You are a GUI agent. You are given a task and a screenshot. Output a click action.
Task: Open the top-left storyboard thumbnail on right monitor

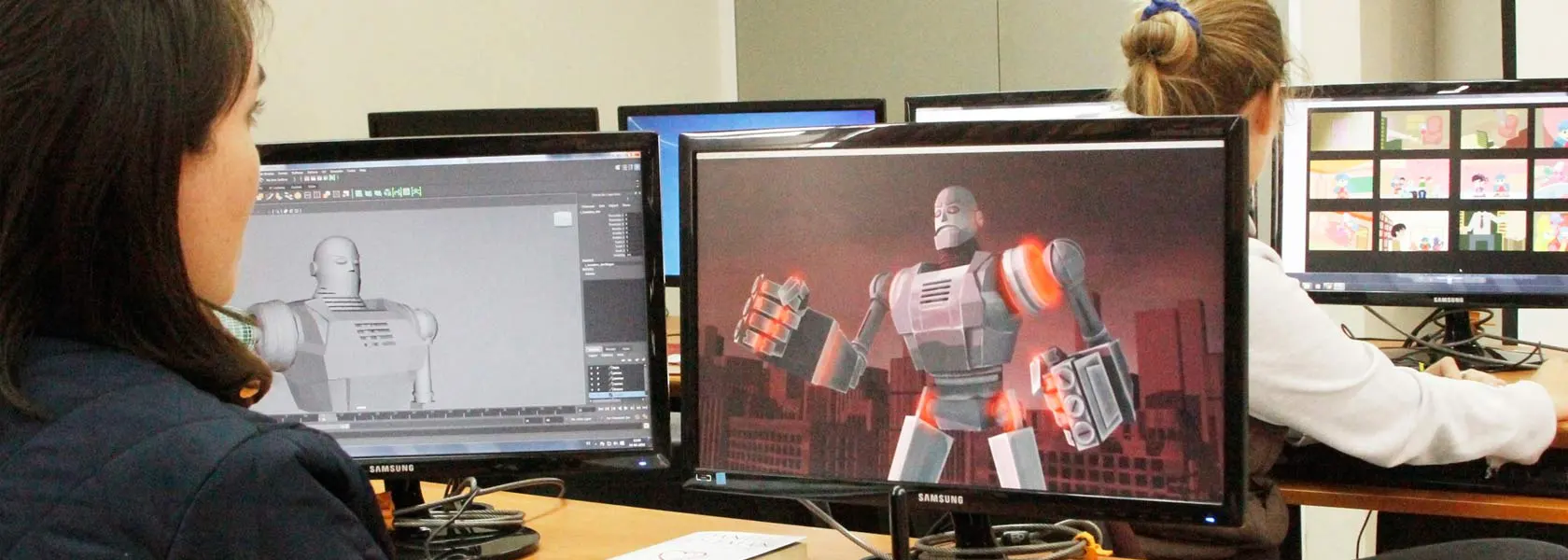1342,131
